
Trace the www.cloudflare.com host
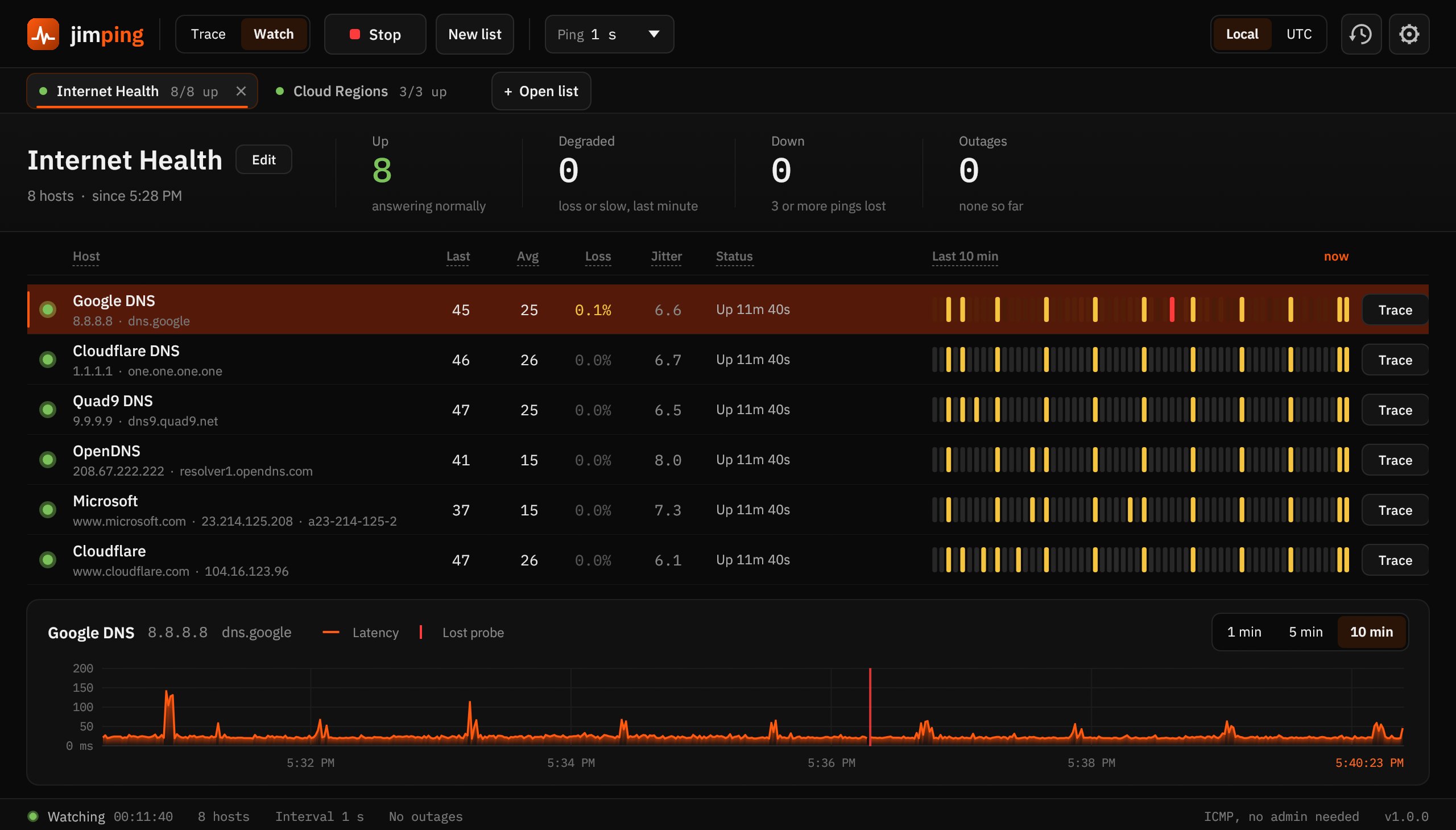[x=1395, y=560]
